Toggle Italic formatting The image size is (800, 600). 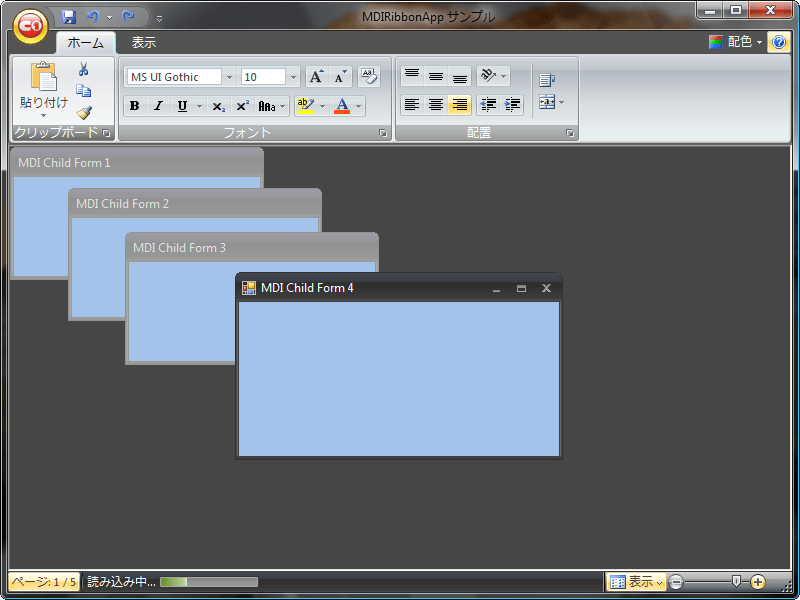point(157,105)
